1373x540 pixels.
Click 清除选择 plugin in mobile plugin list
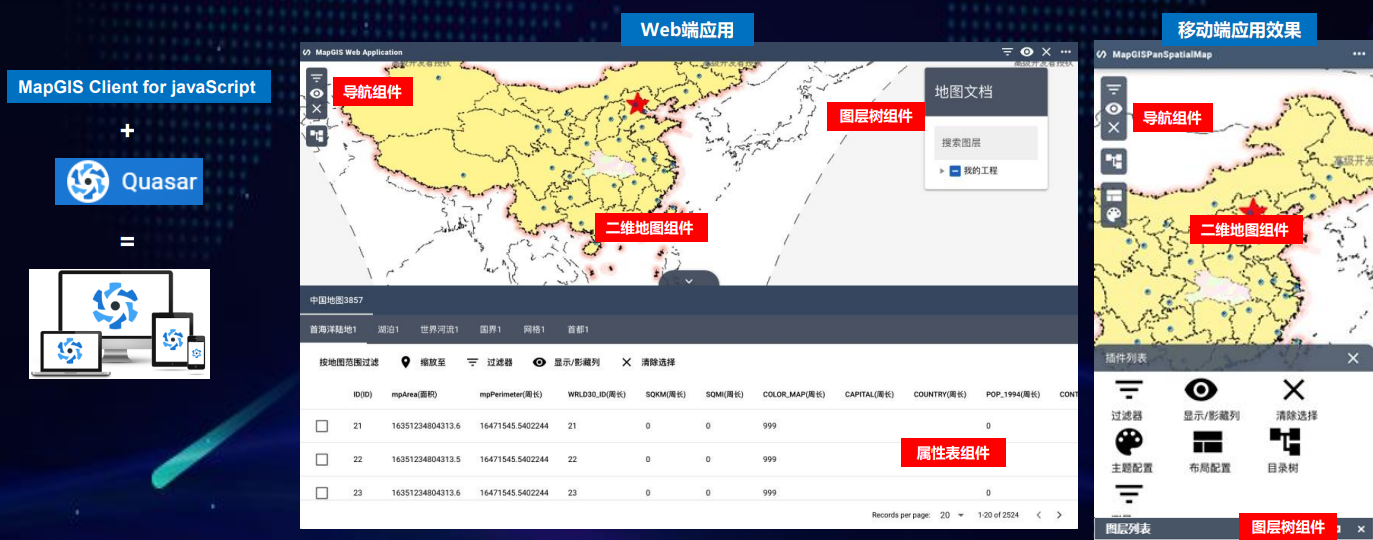tap(1296, 399)
